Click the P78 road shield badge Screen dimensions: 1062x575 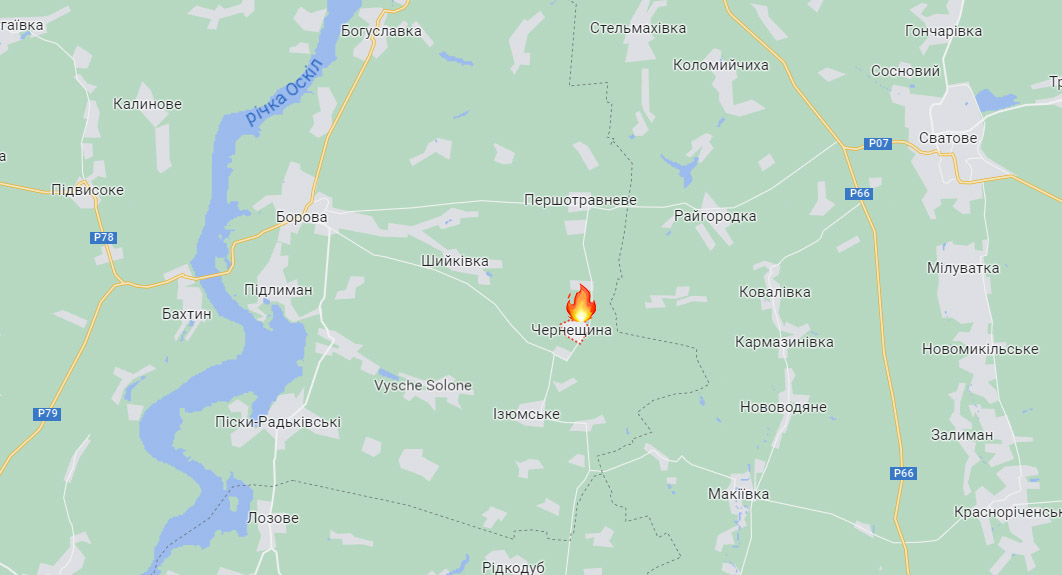[x=104, y=238]
